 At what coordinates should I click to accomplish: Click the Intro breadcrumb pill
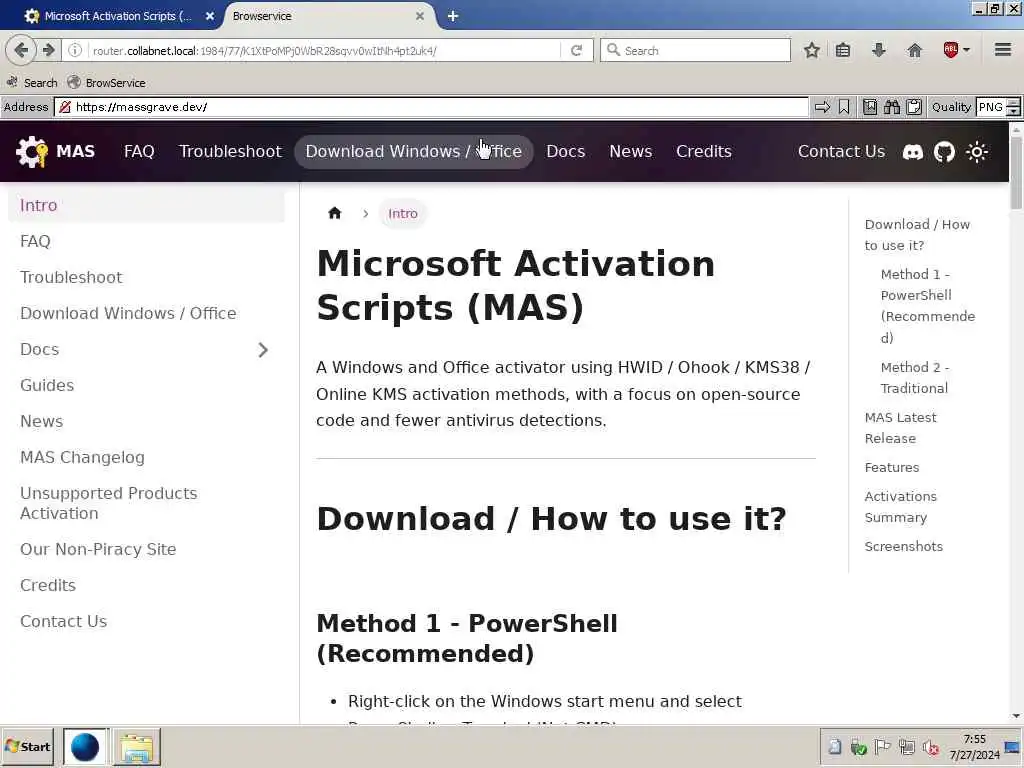tap(403, 214)
